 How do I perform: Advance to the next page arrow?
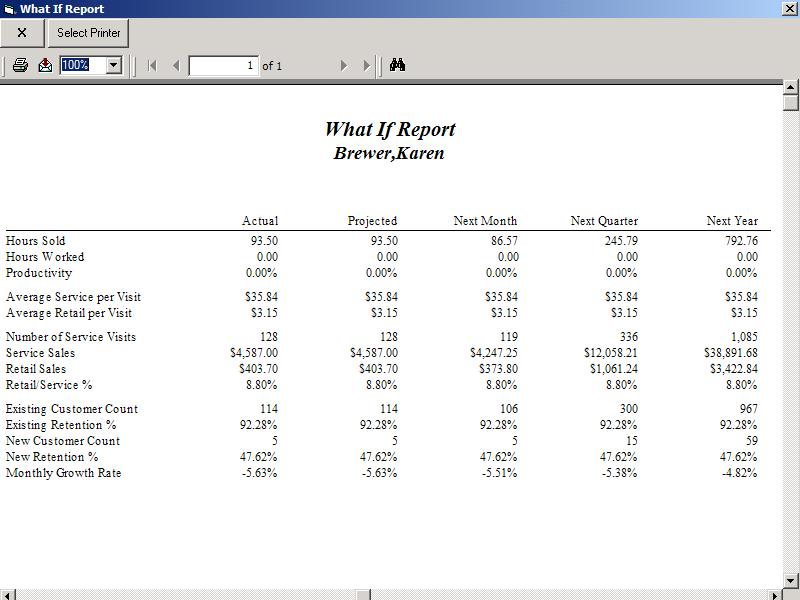[344, 65]
